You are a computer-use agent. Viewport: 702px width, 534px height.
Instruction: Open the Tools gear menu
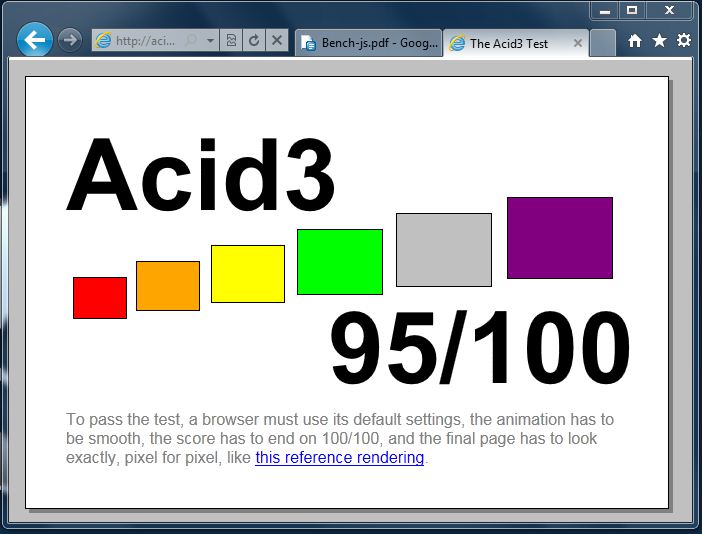coord(684,41)
